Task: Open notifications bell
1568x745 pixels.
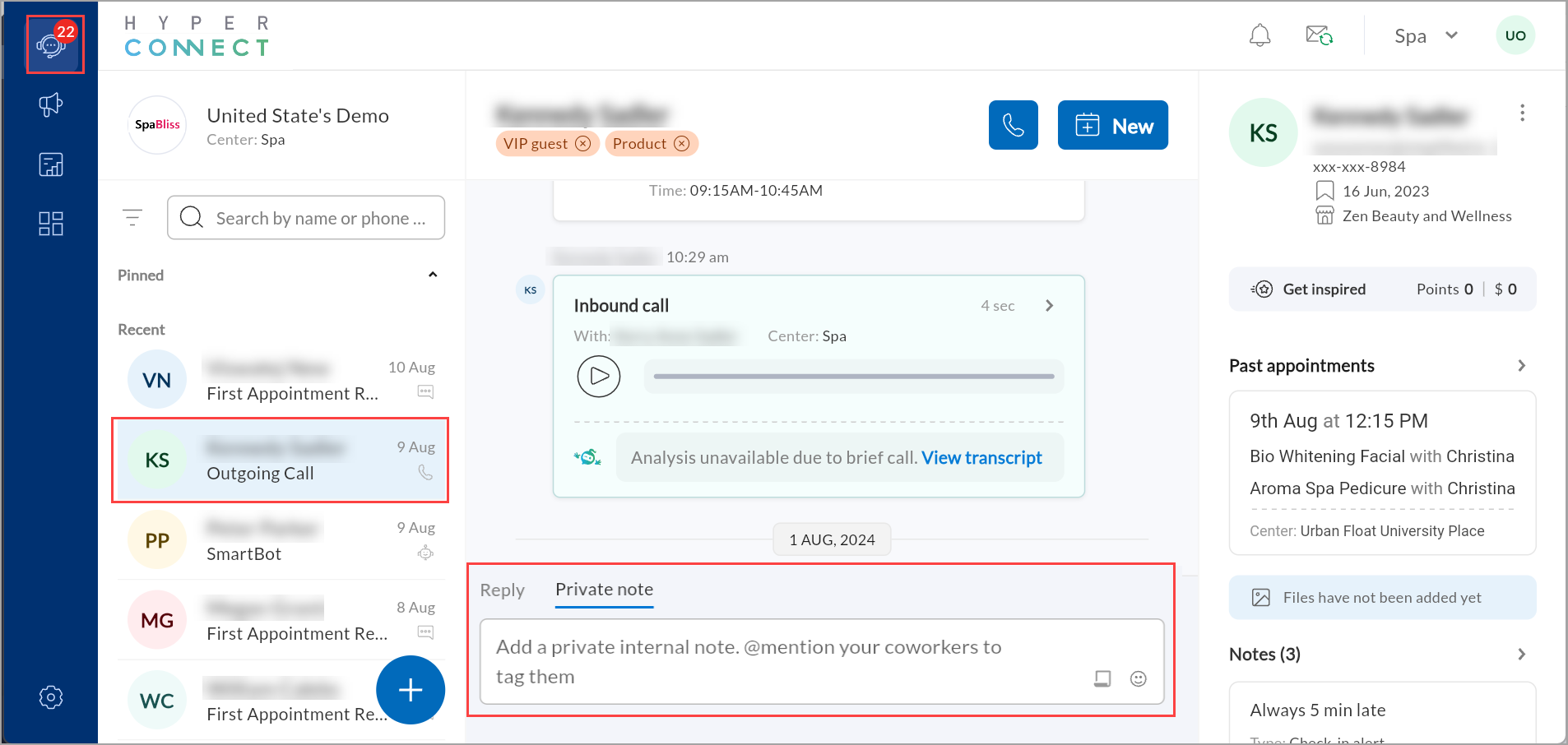Action: tap(1260, 35)
